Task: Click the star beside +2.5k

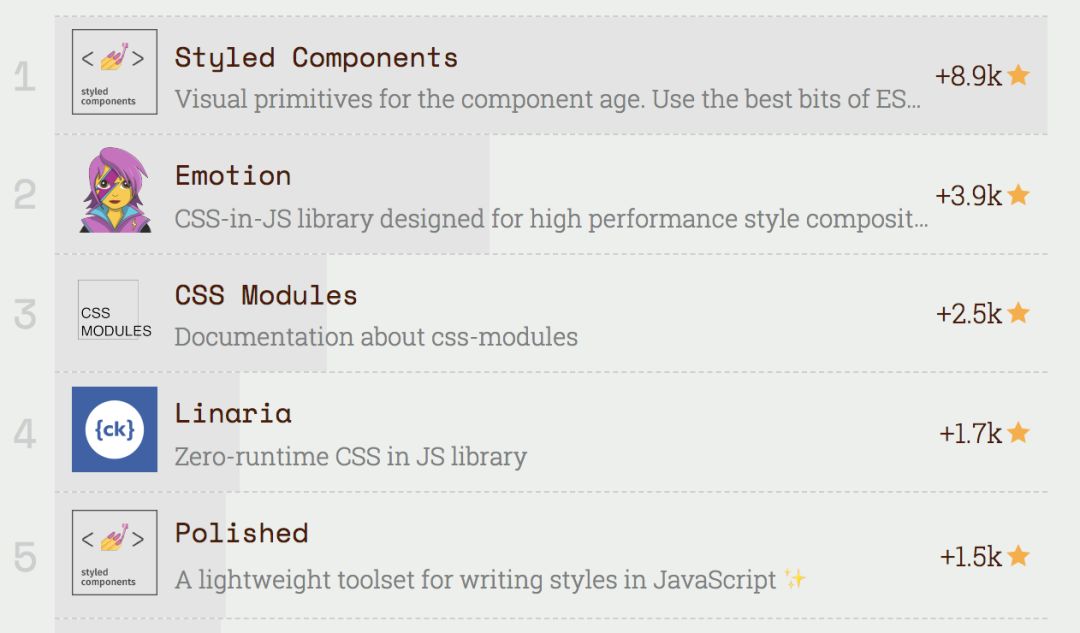Action: (x=1018, y=313)
